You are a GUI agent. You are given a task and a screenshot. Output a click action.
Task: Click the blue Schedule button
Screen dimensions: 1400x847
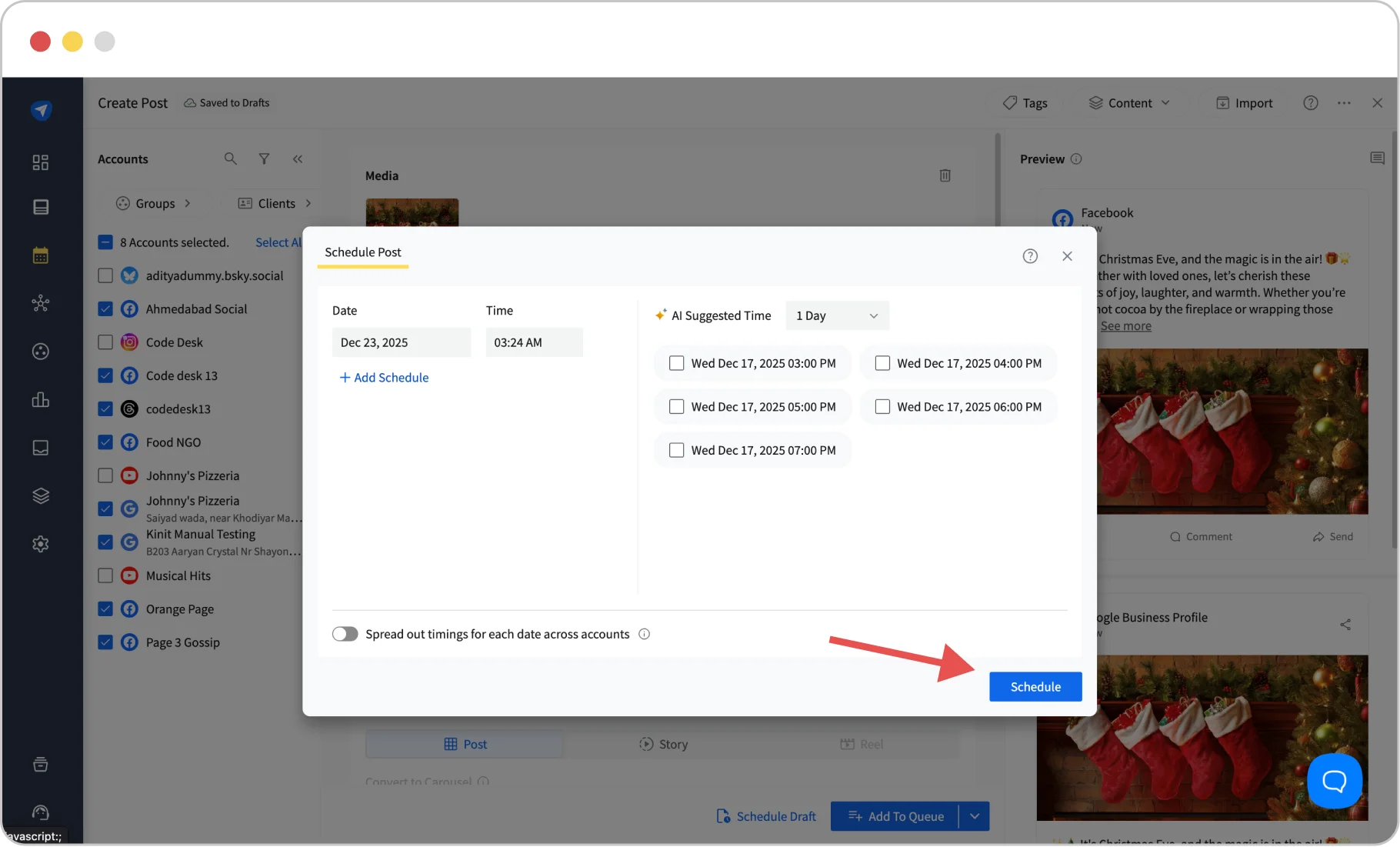tap(1035, 687)
